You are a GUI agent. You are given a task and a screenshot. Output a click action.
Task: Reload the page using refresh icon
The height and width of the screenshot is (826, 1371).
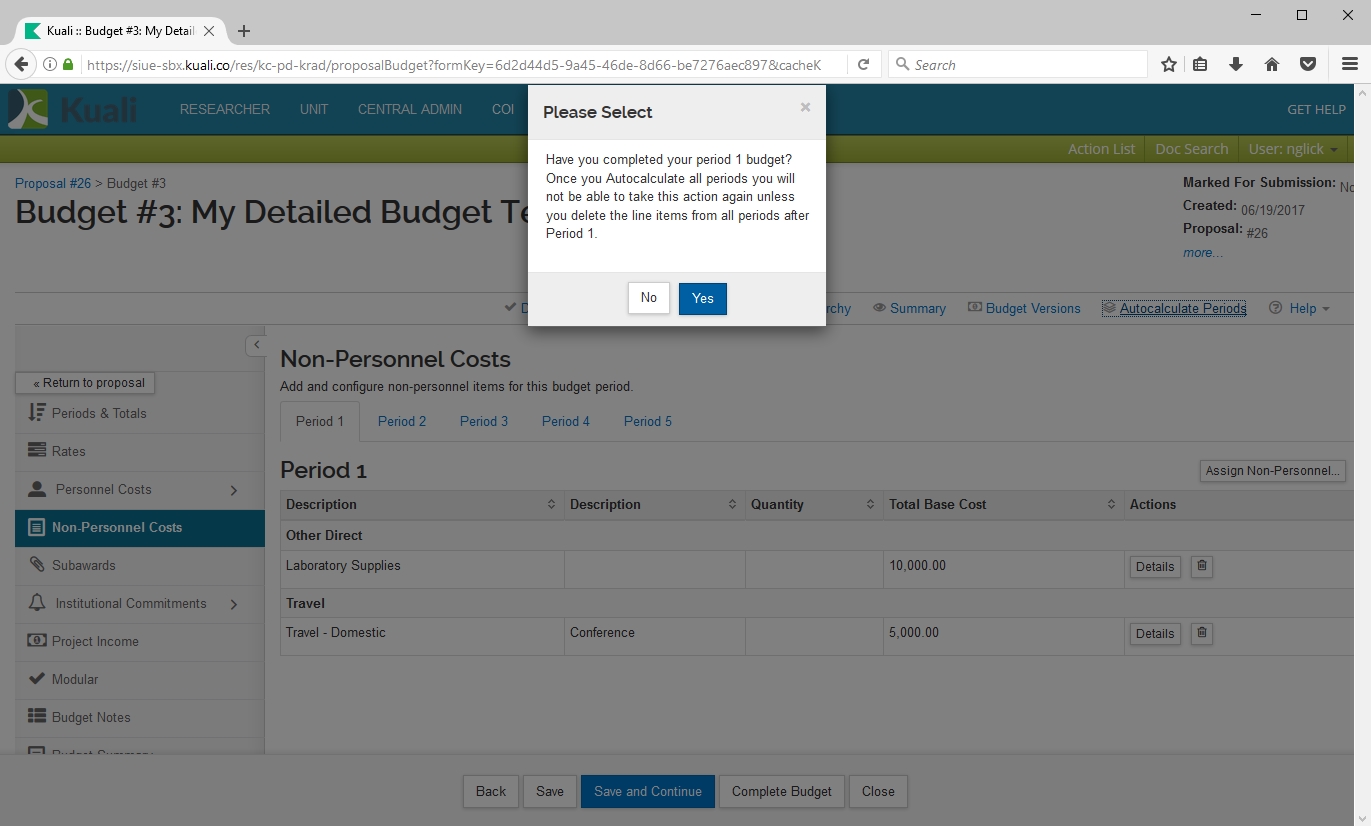pyautogui.click(x=863, y=64)
